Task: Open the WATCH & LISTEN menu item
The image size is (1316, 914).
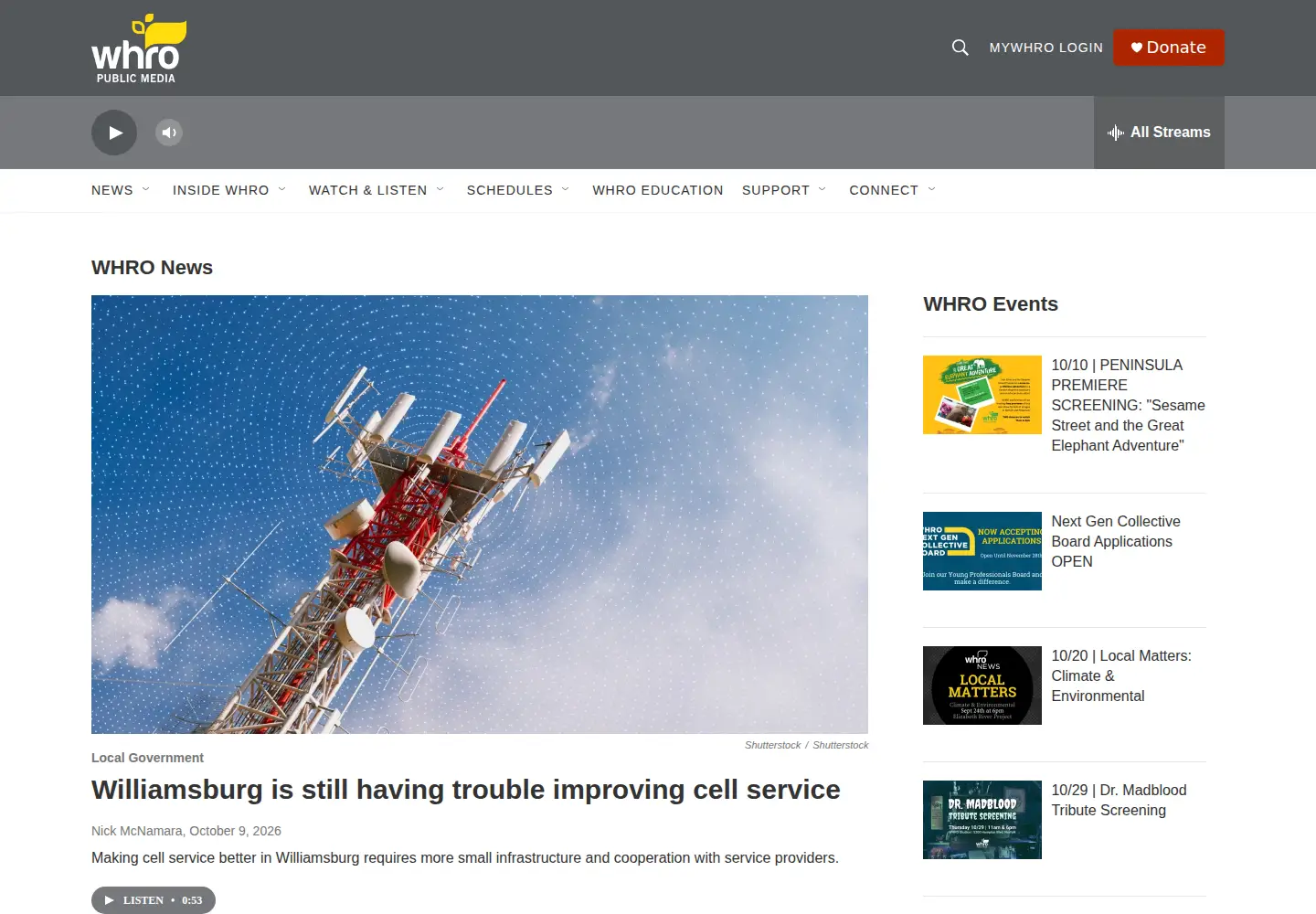Action: (368, 190)
